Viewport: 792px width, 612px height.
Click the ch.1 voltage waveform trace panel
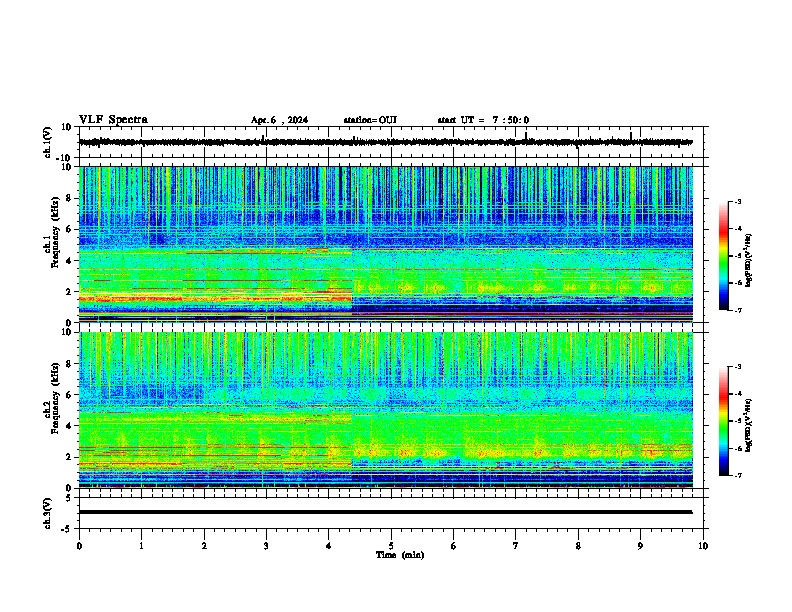pyautogui.click(x=393, y=142)
